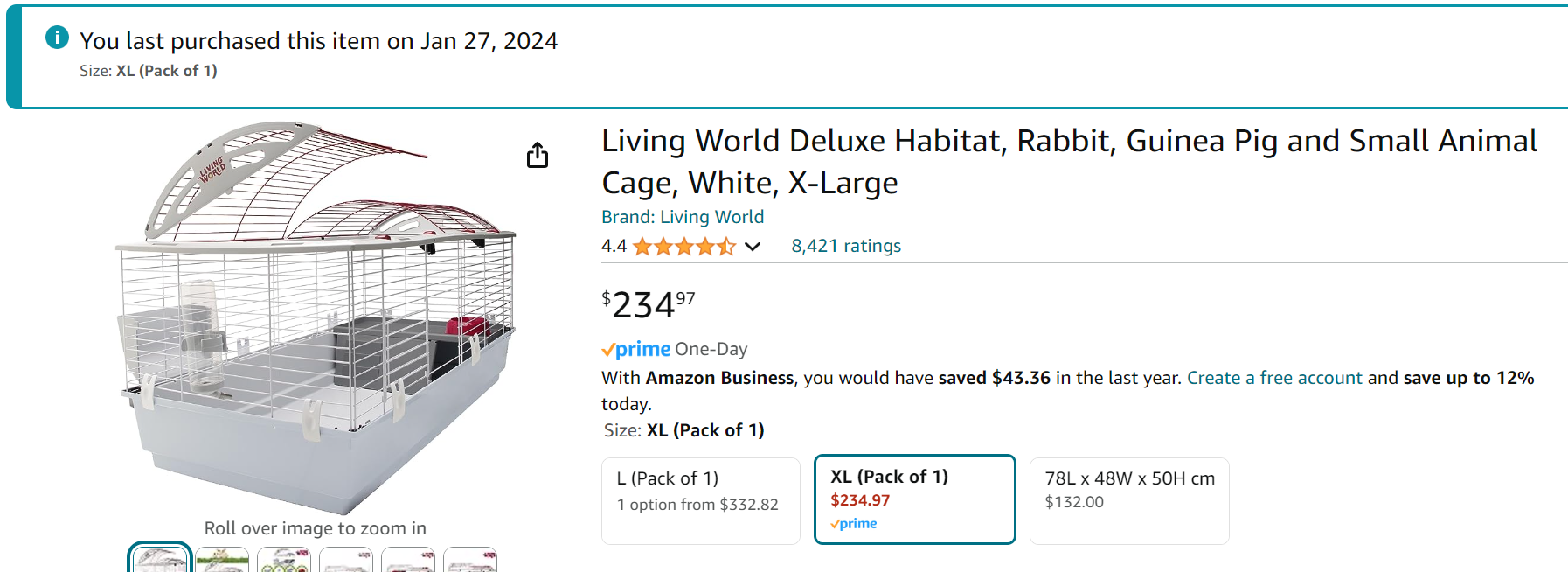Click the star rating icons
The height and width of the screenshot is (572, 1568).
pos(683,247)
